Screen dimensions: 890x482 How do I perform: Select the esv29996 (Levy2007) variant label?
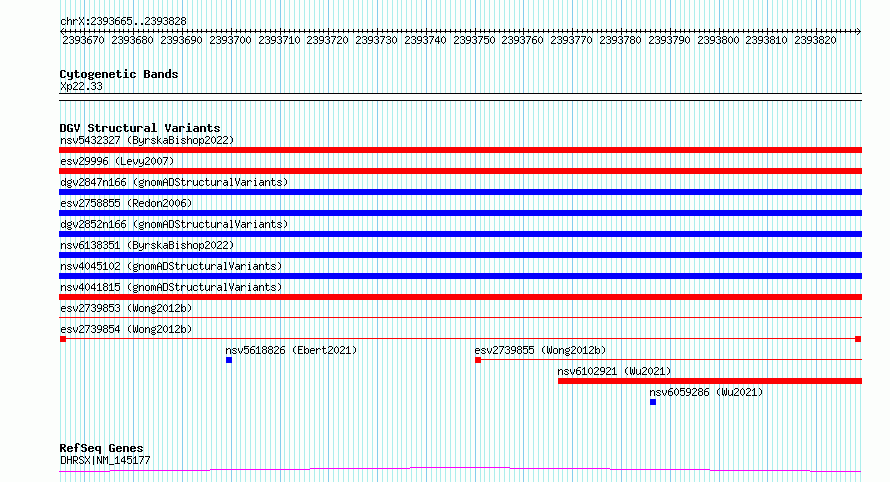117,161
